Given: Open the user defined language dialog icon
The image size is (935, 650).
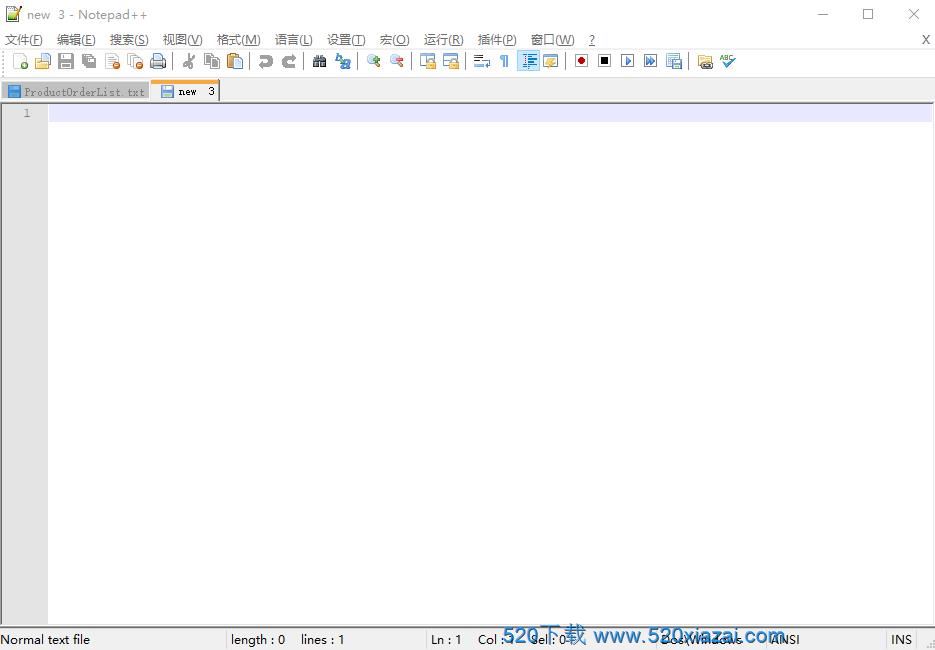Looking at the screenshot, I should [x=550, y=61].
